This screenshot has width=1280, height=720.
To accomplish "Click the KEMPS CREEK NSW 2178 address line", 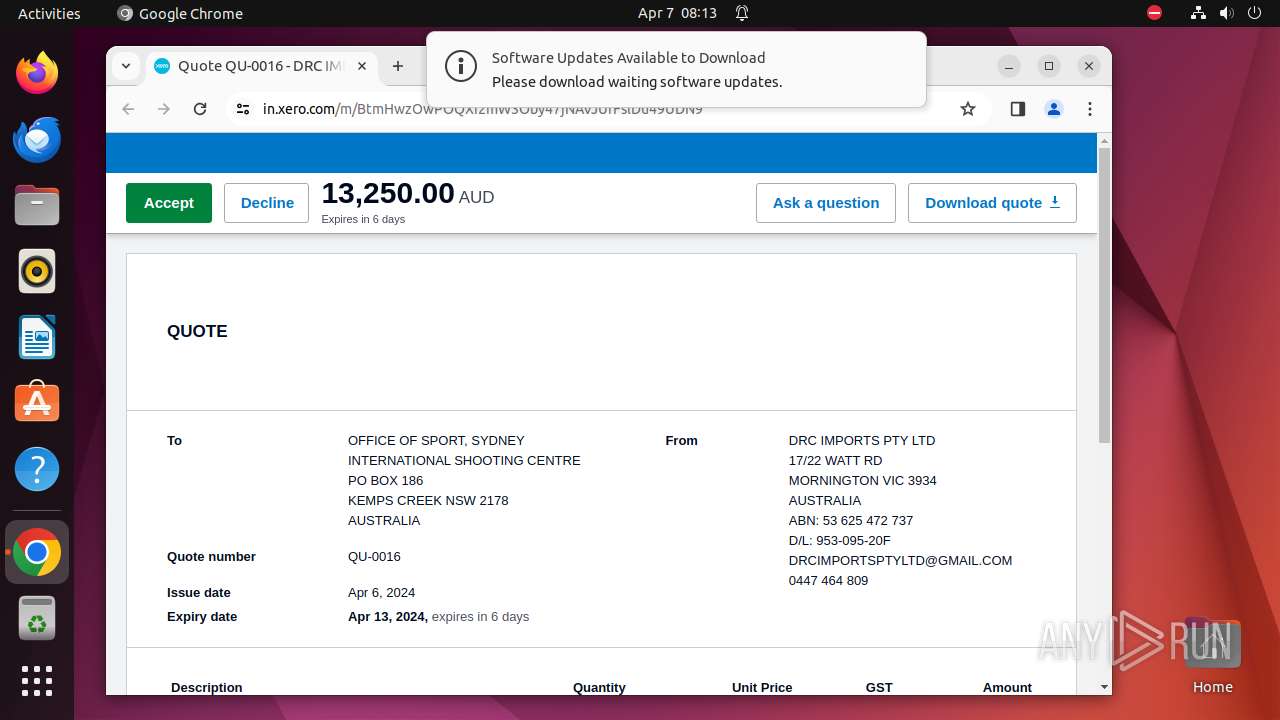I will [x=428, y=501].
